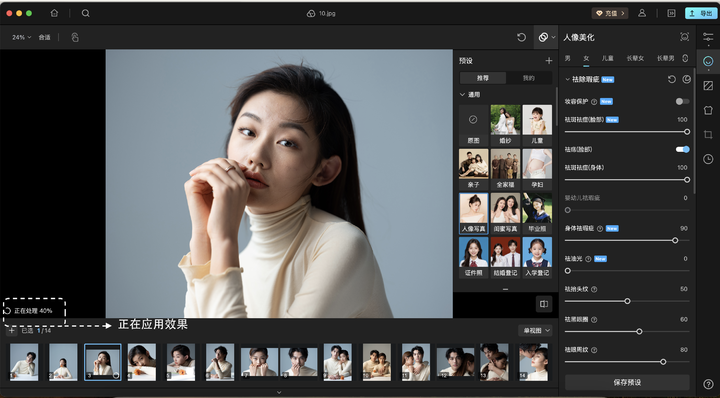Switch to the 我的 presets tab

click(x=529, y=78)
